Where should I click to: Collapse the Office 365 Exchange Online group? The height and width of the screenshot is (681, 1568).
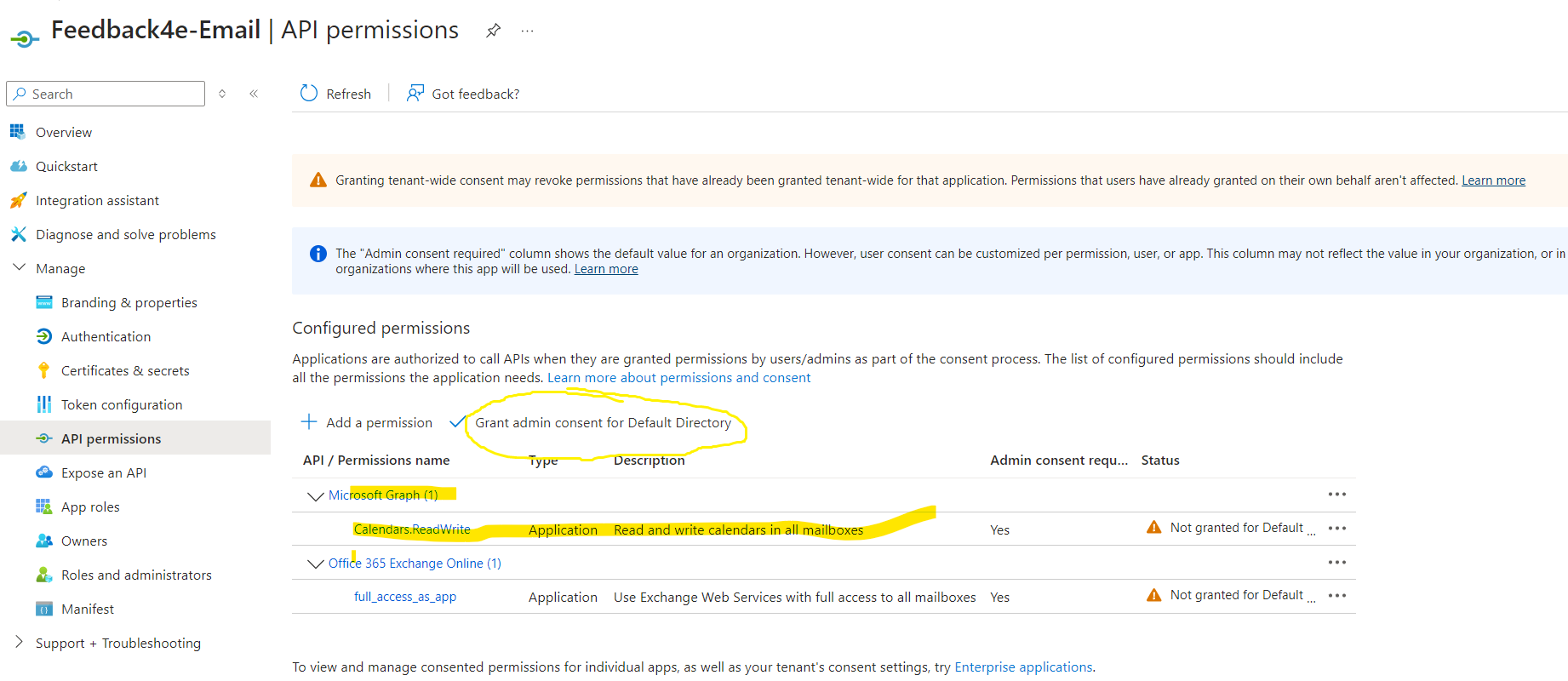316,564
